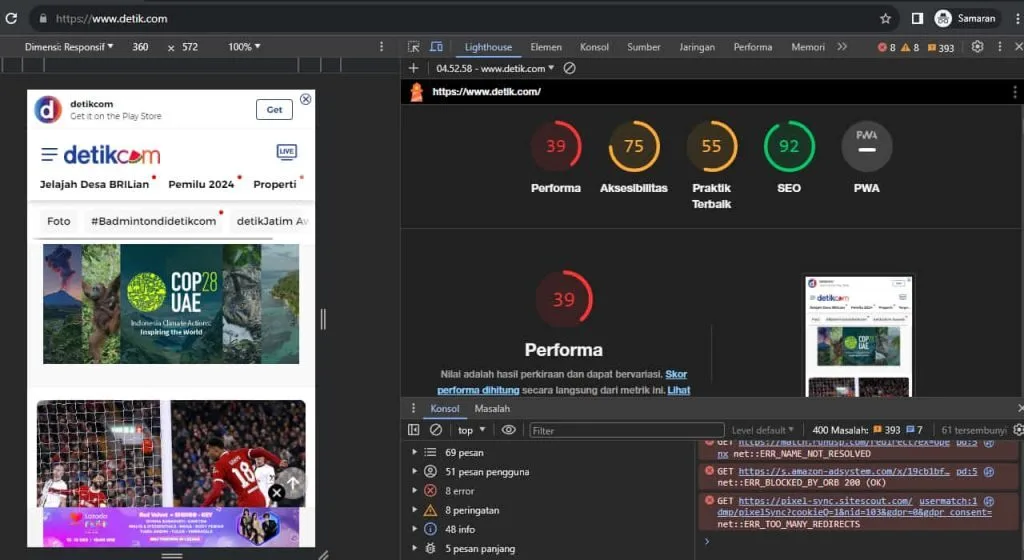Click the width field showing 360
The height and width of the screenshot is (560, 1024).
(x=140, y=47)
